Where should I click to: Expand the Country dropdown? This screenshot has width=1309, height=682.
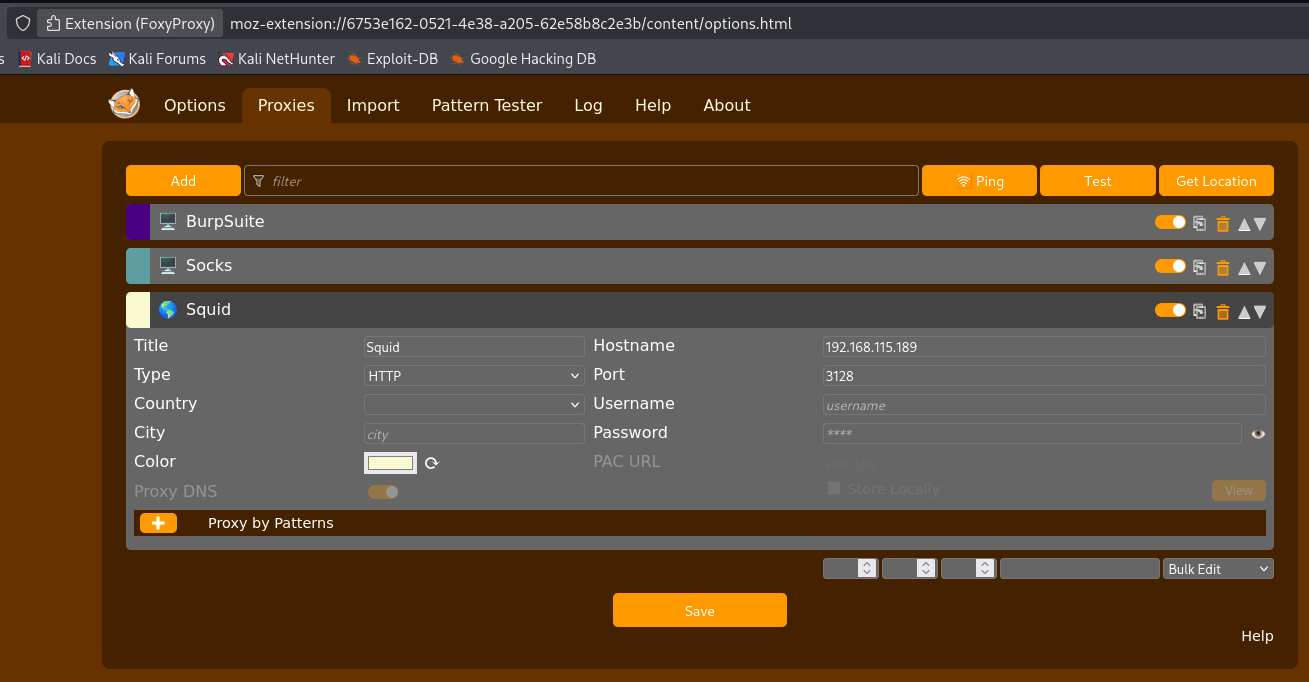pos(474,405)
